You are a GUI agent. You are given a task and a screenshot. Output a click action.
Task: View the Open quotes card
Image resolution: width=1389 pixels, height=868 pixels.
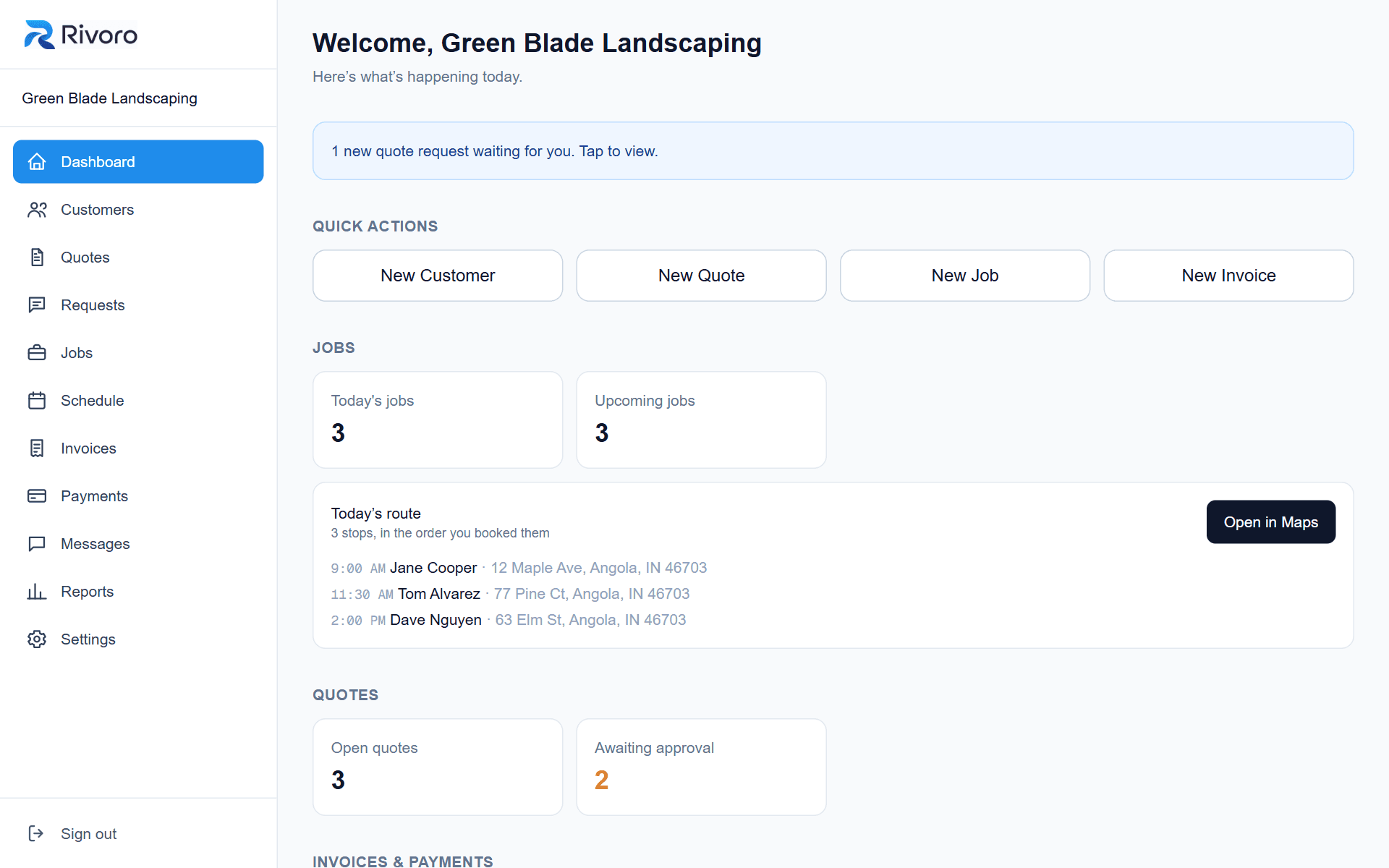[438, 767]
